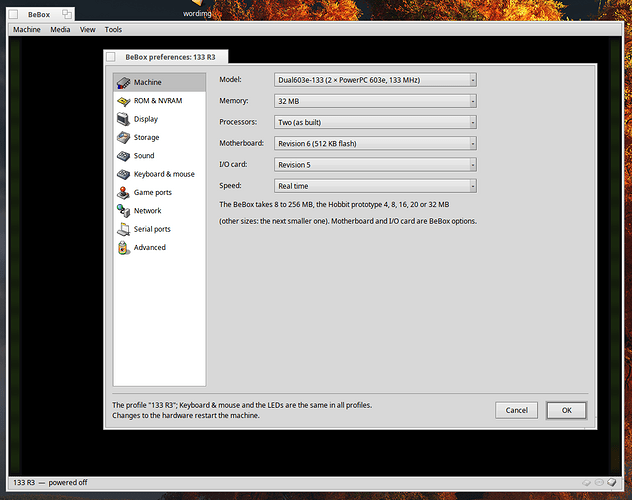This screenshot has height=500, width=632.
Task: Select the Serial ports icon
Action: point(123,229)
